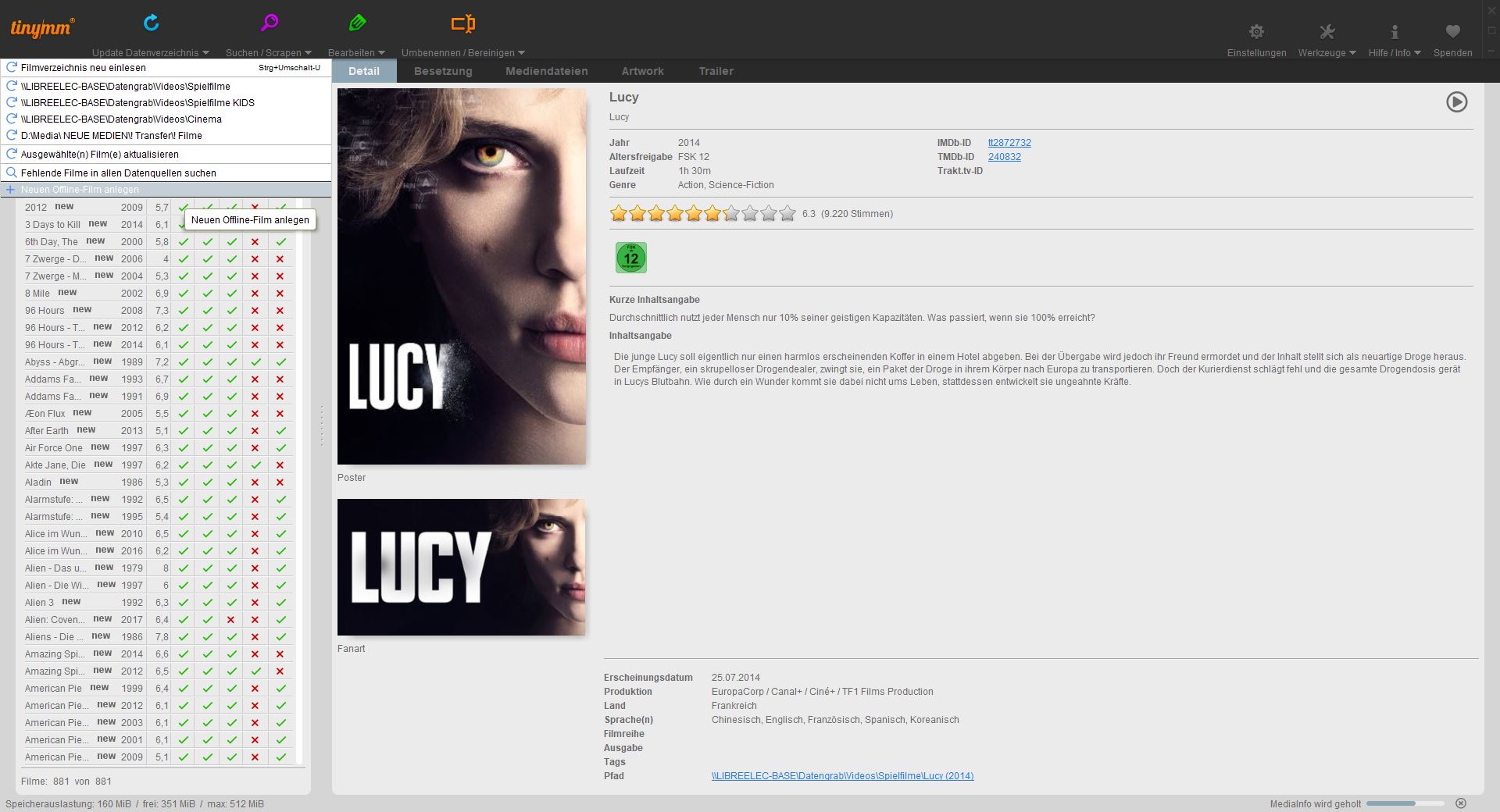Choose D:\Media Transfer Filme source entry

(166, 135)
